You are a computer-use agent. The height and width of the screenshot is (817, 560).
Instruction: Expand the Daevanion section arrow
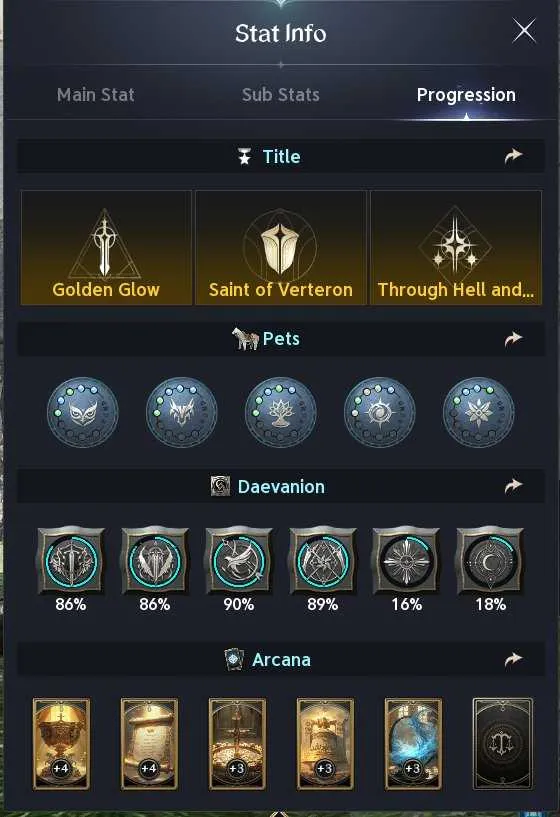513,486
